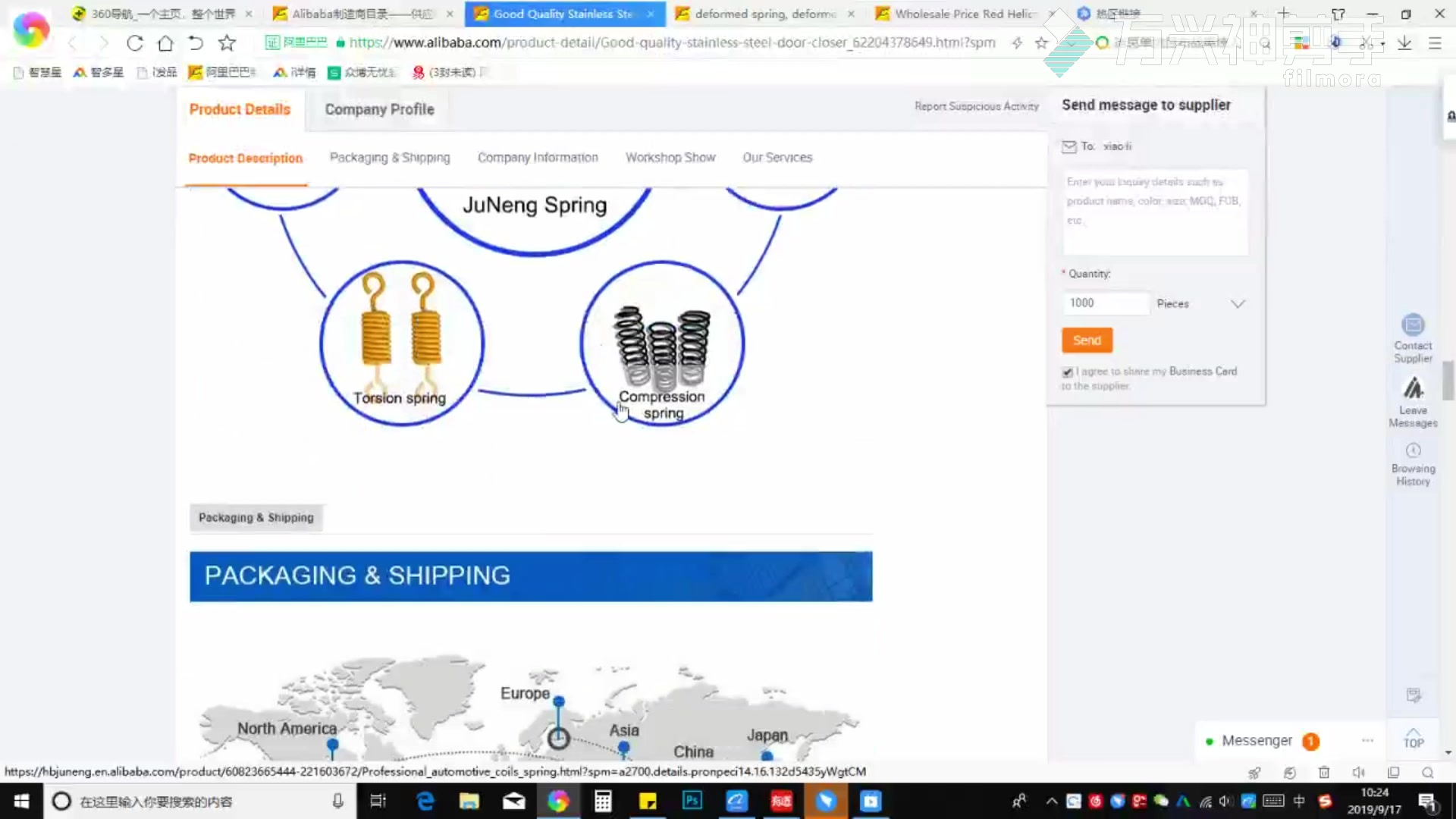Click the Torsion spring circle
This screenshot has width=1456, height=819.
point(401,344)
